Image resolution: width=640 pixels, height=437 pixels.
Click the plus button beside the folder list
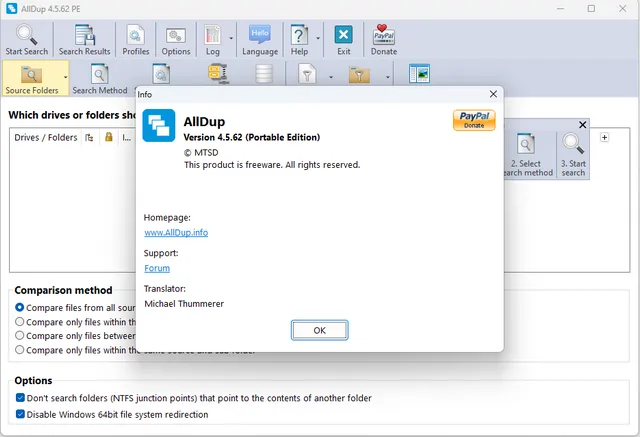(604, 138)
